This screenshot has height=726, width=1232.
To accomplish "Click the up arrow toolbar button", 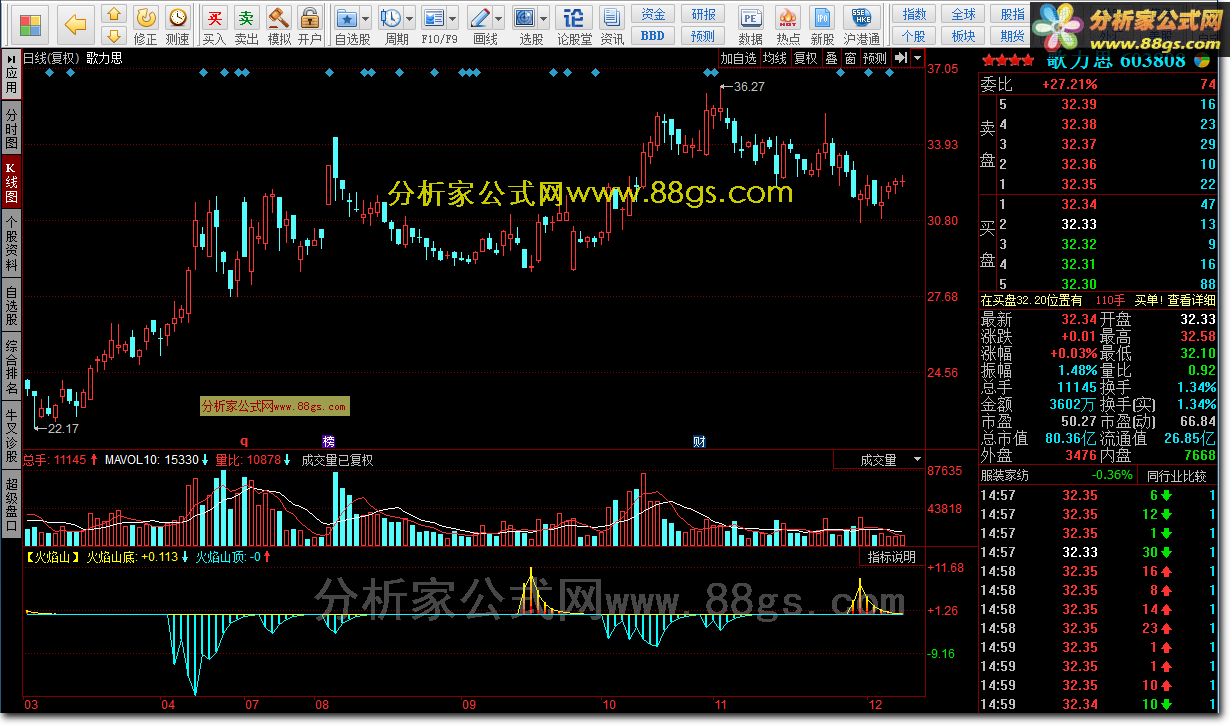I will [x=114, y=13].
